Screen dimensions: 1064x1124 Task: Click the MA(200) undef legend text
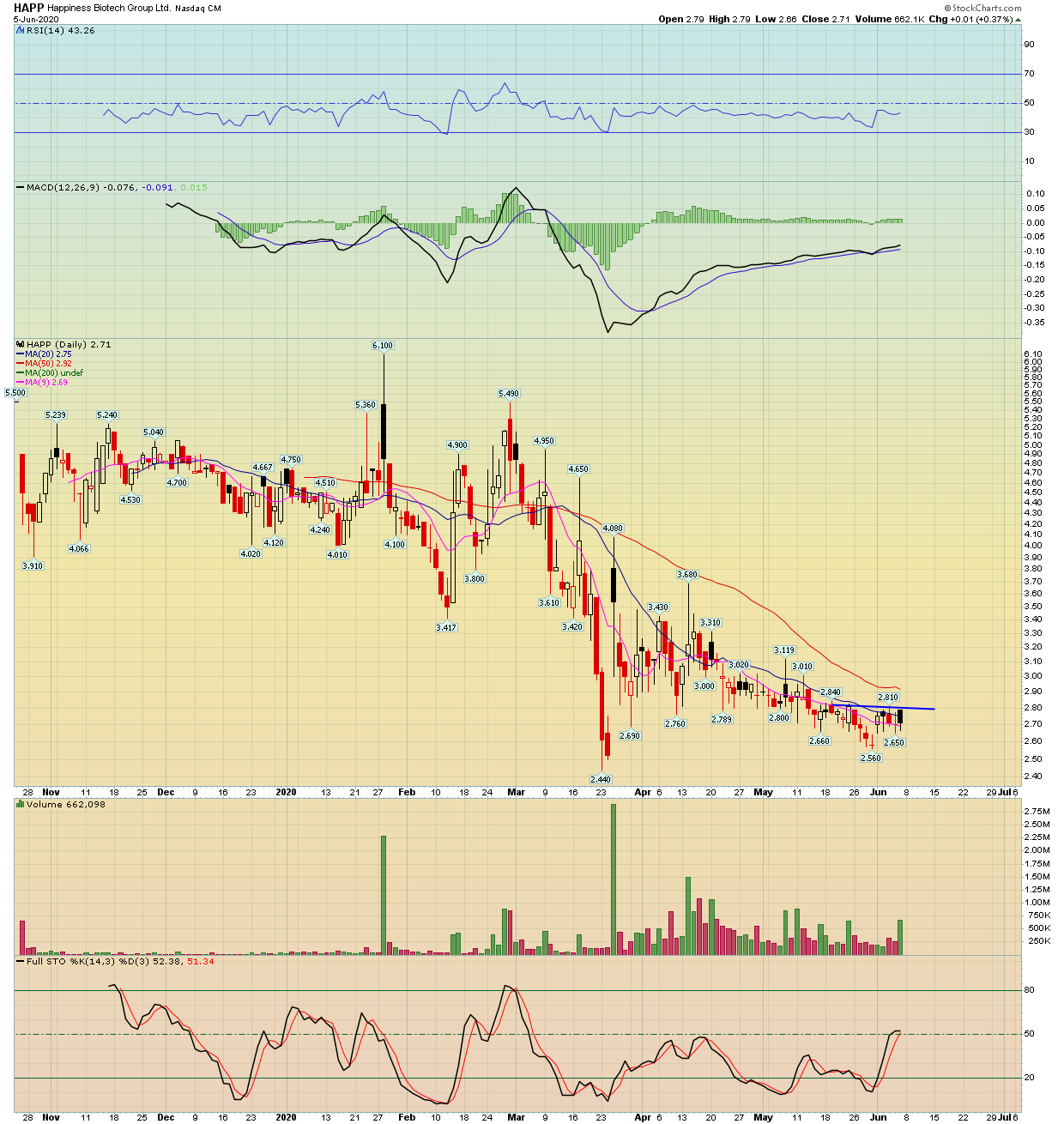pyautogui.click(x=54, y=372)
